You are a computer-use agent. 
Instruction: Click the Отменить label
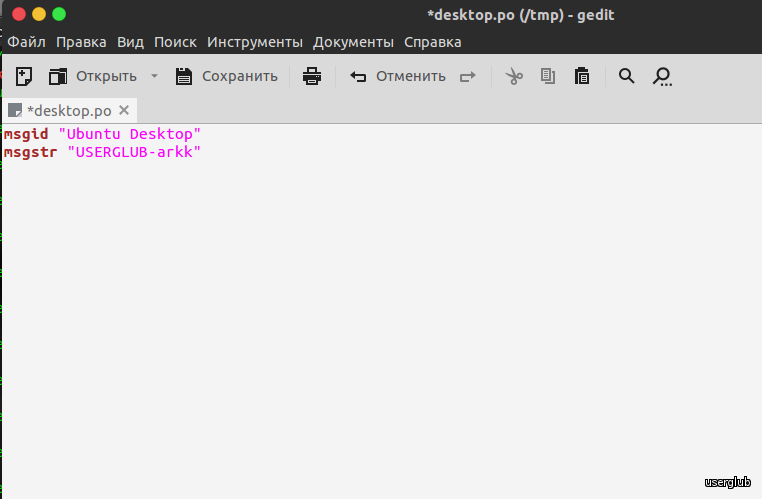tap(411, 76)
